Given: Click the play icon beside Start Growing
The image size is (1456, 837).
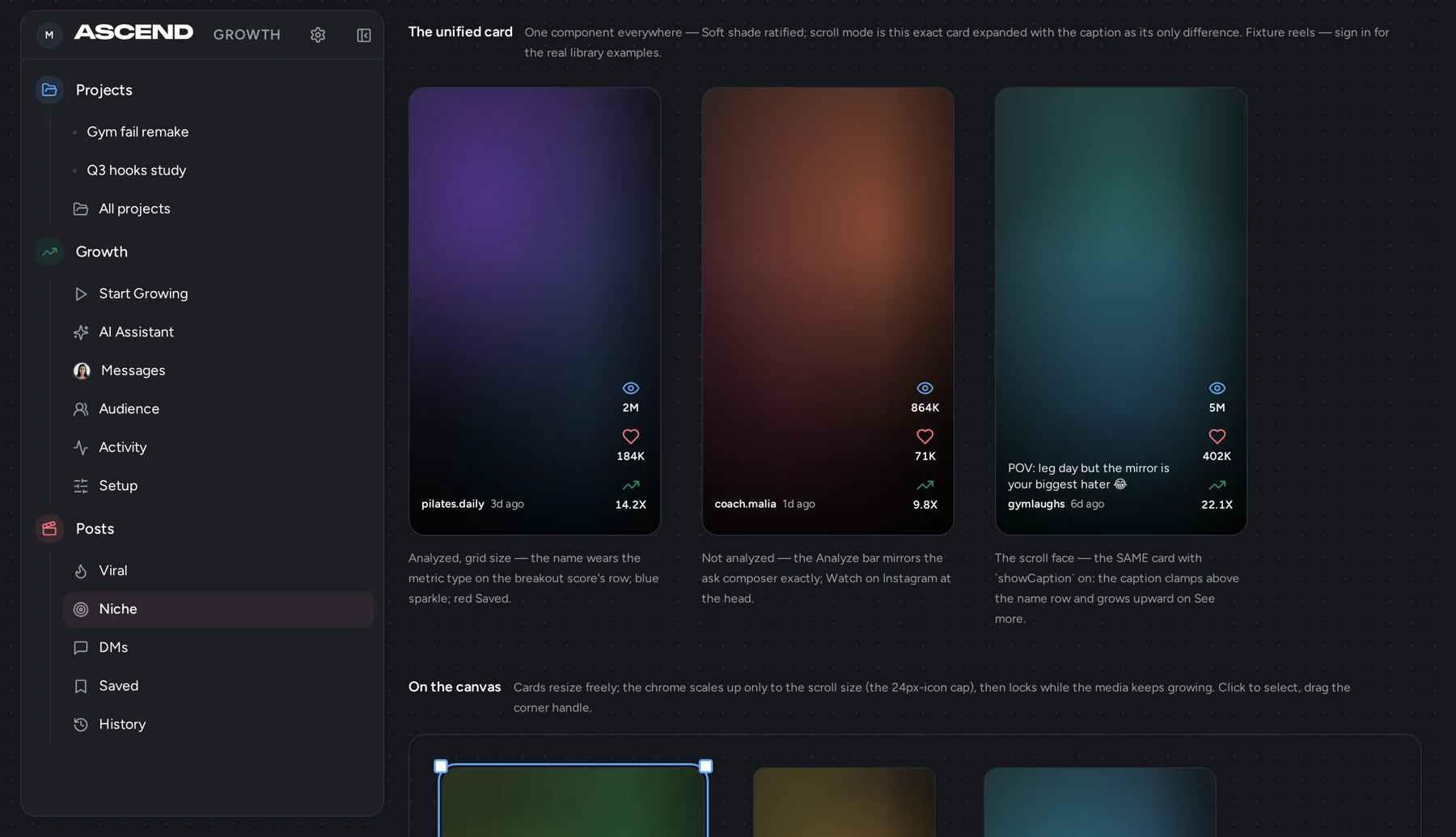Looking at the screenshot, I should (x=81, y=294).
